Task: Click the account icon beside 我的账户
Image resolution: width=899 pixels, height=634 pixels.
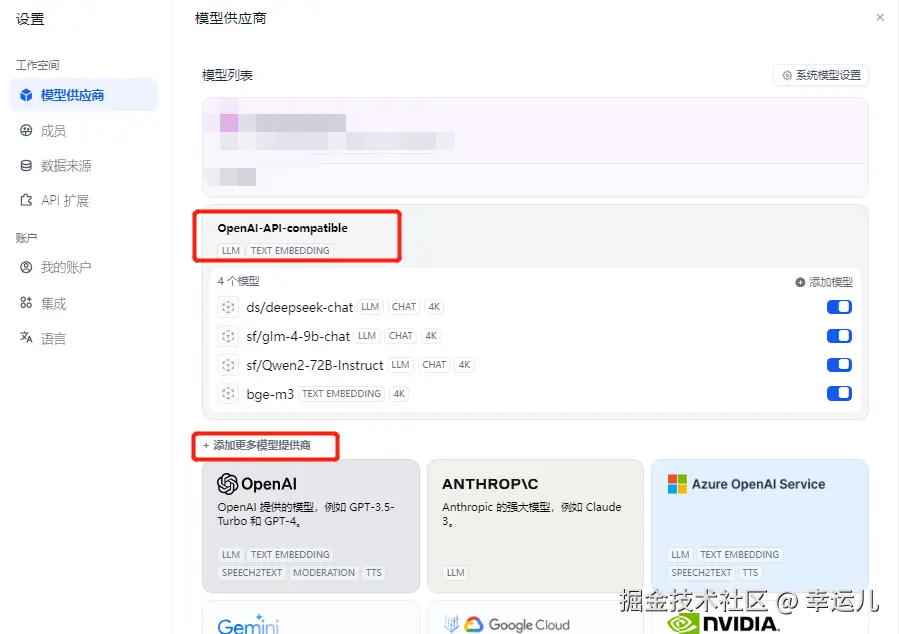Action: click(x=26, y=267)
